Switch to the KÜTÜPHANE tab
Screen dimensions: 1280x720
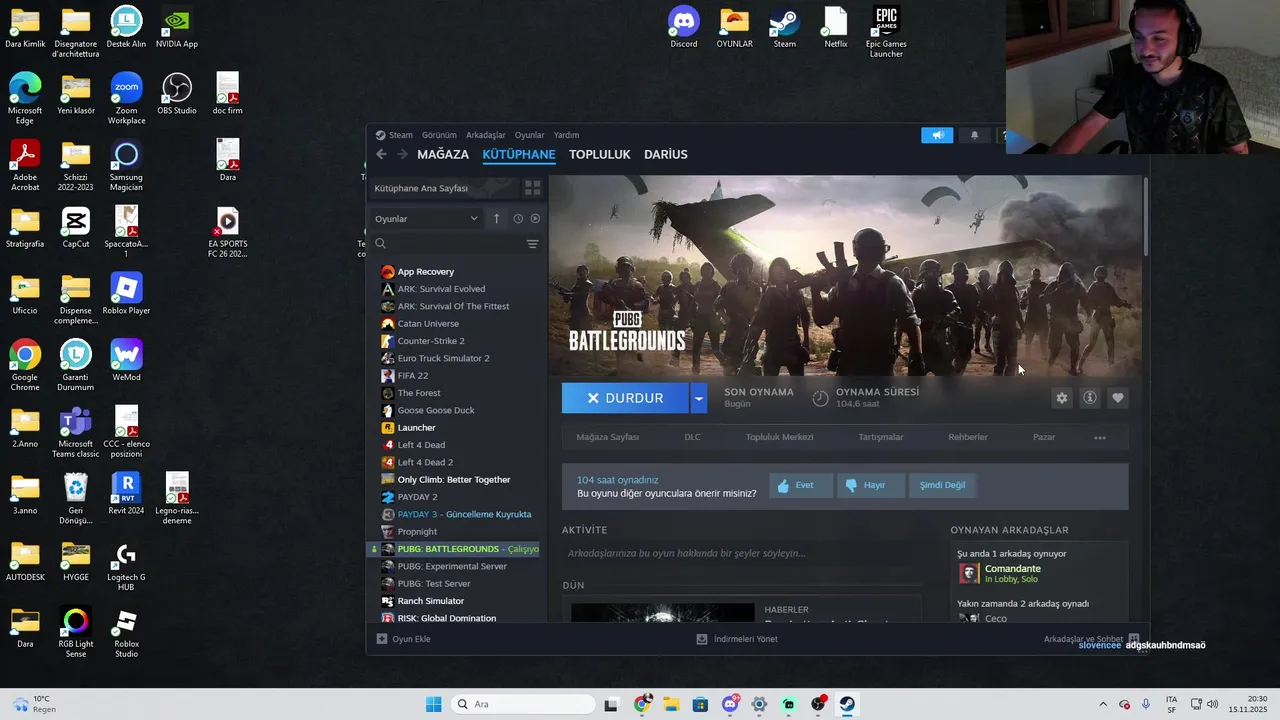(x=519, y=154)
